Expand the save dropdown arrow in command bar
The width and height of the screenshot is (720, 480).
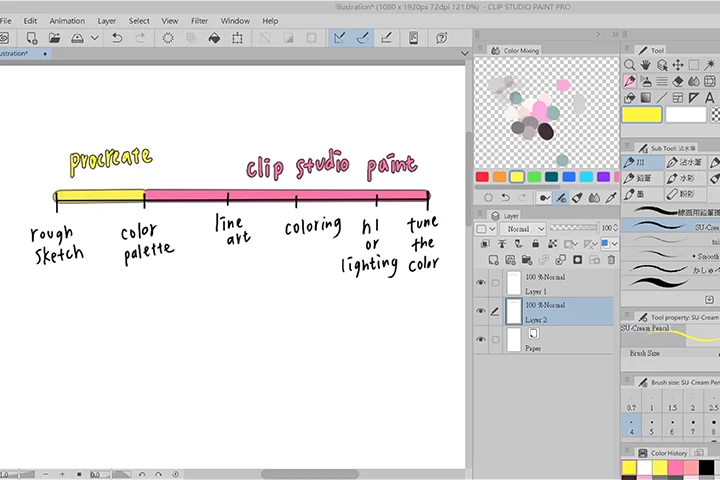click(95, 38)
